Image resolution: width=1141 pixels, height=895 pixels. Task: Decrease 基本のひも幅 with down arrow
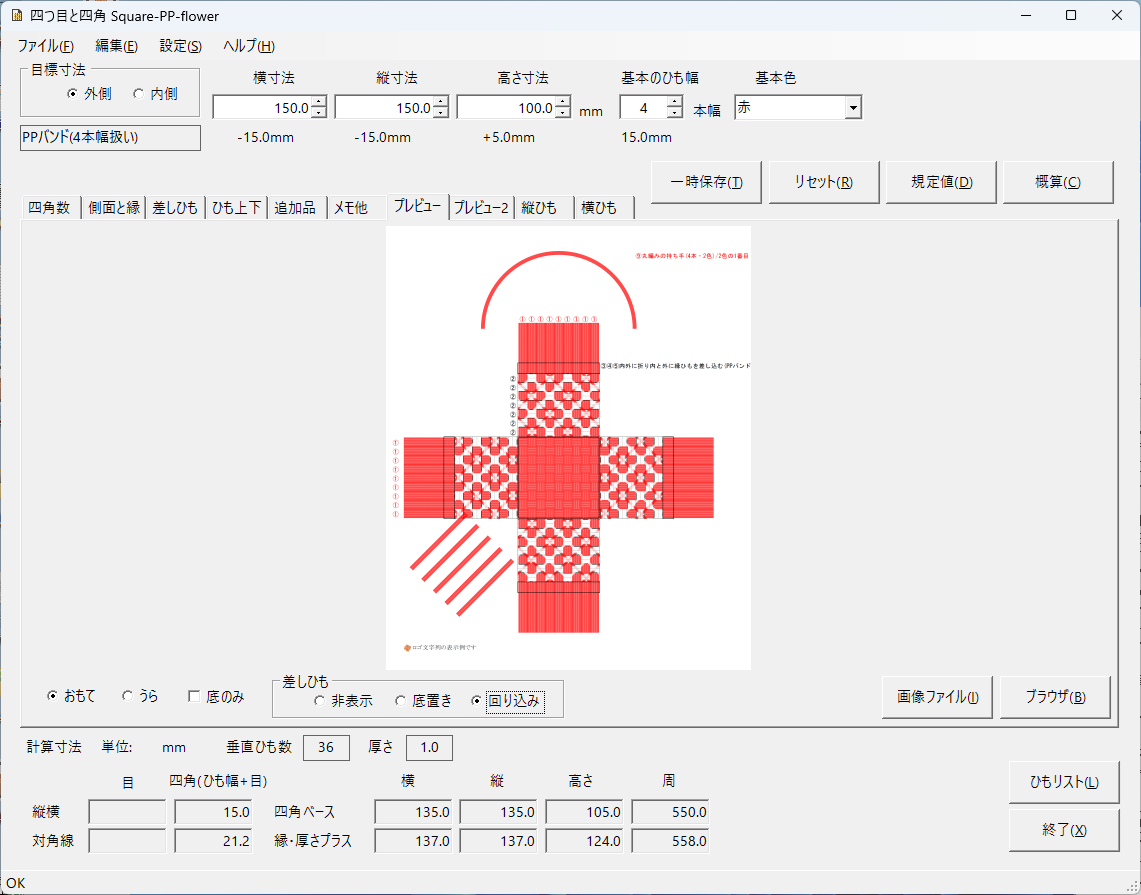675,113
